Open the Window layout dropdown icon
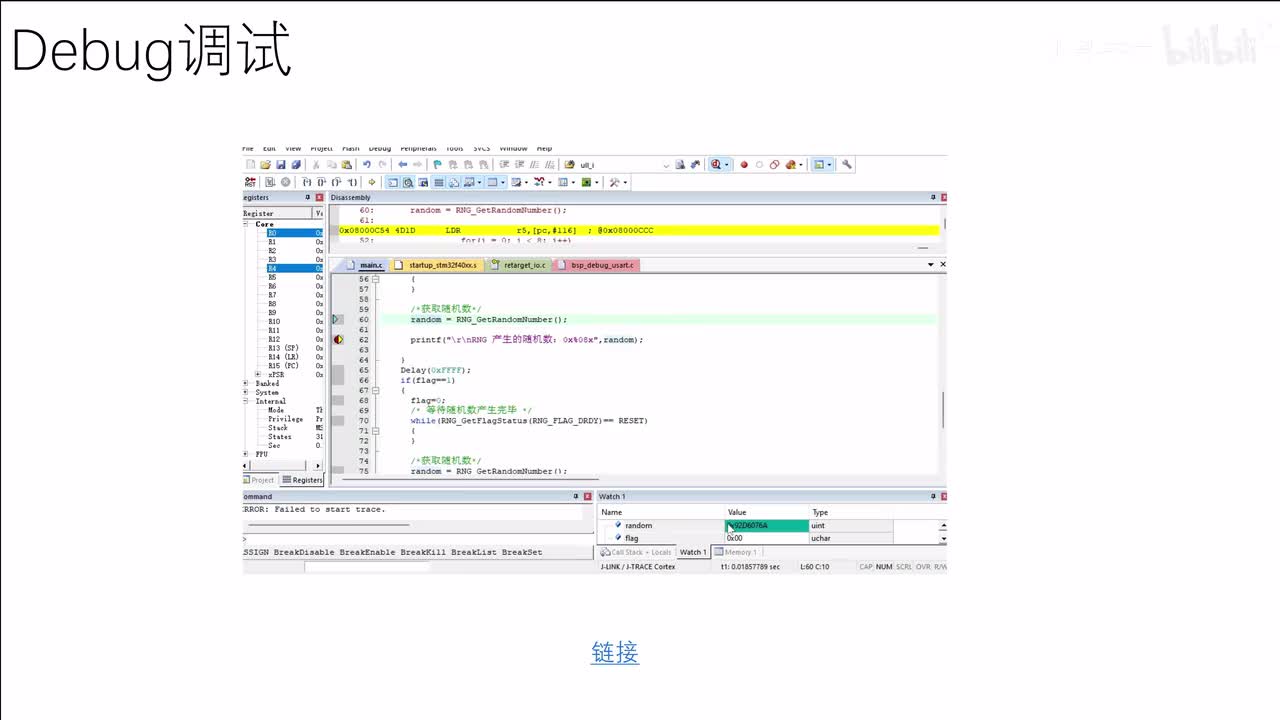The image size is (1280, 720). point(829,165)
